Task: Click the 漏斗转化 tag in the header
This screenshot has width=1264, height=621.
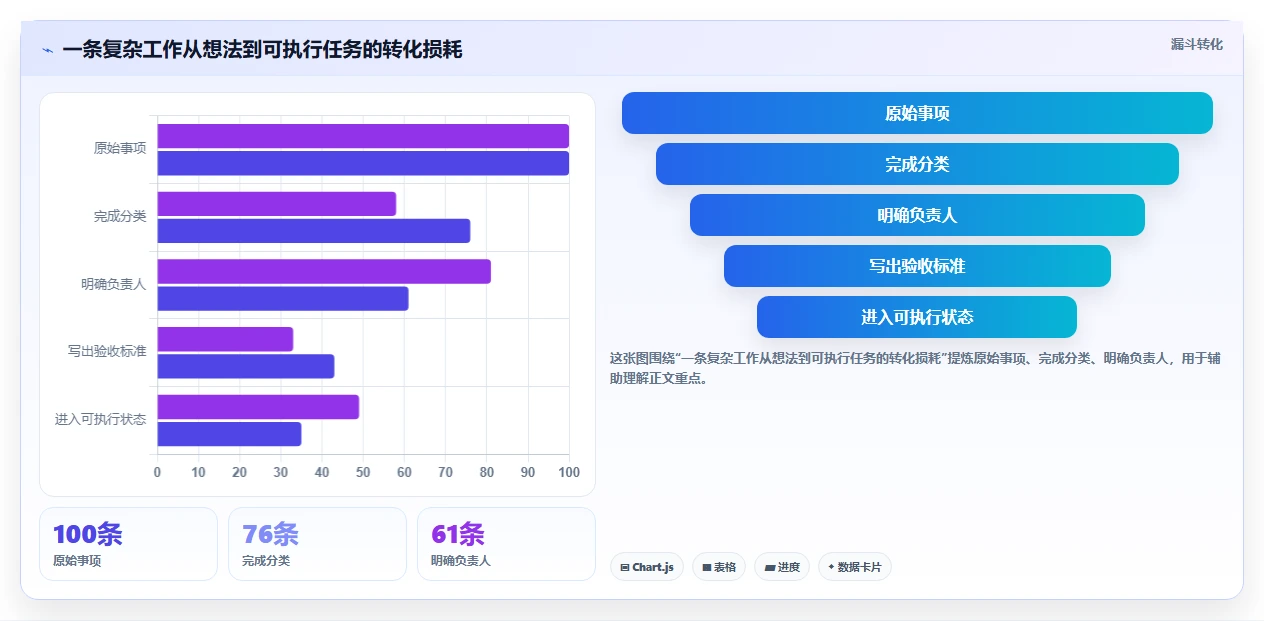Action: point(1196,44)
